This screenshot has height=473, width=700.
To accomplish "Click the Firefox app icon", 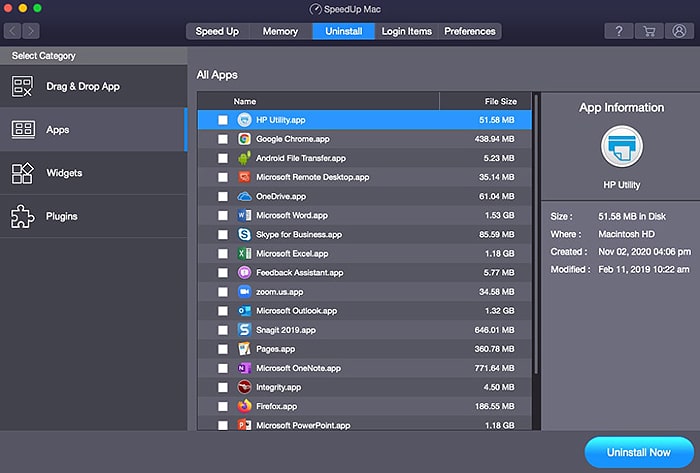I will click(244, 406).
